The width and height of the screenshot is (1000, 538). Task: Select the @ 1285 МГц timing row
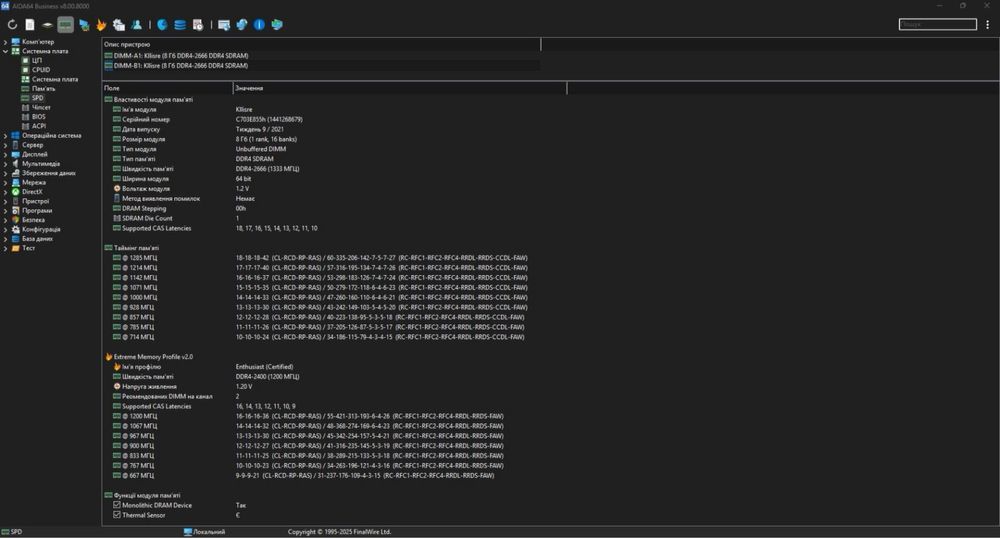pyautogui.click(x=335, y=258)
